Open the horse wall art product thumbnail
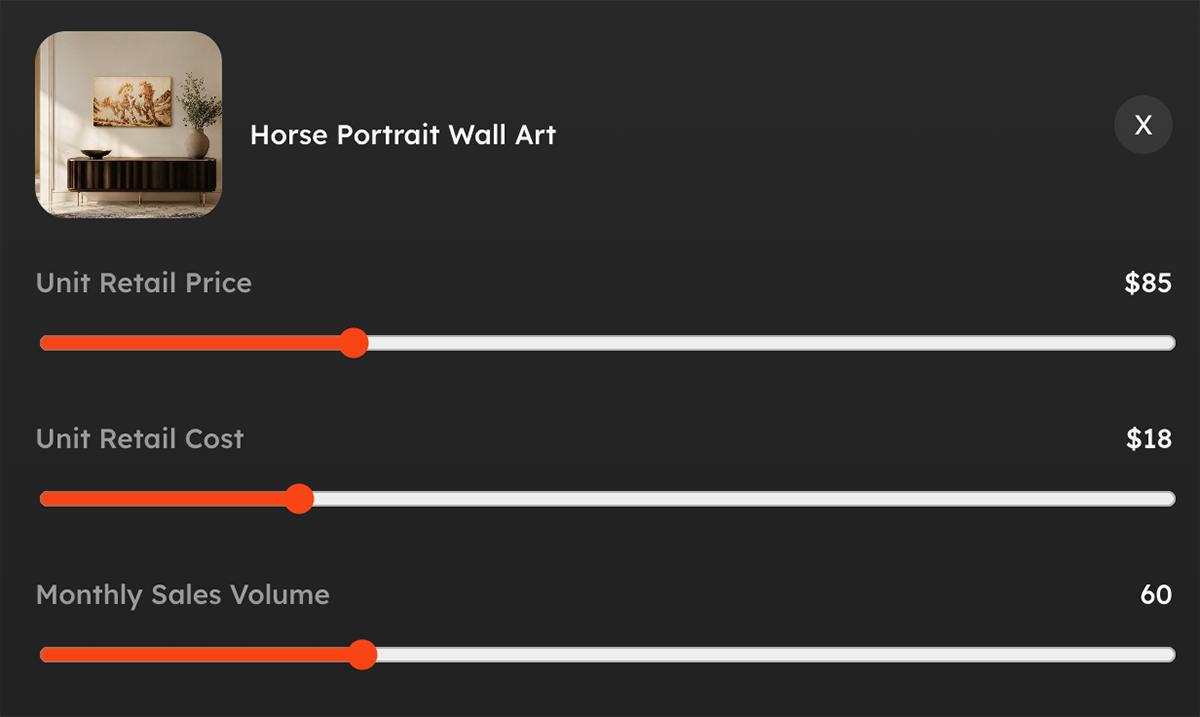 click(x=129, y=125)
